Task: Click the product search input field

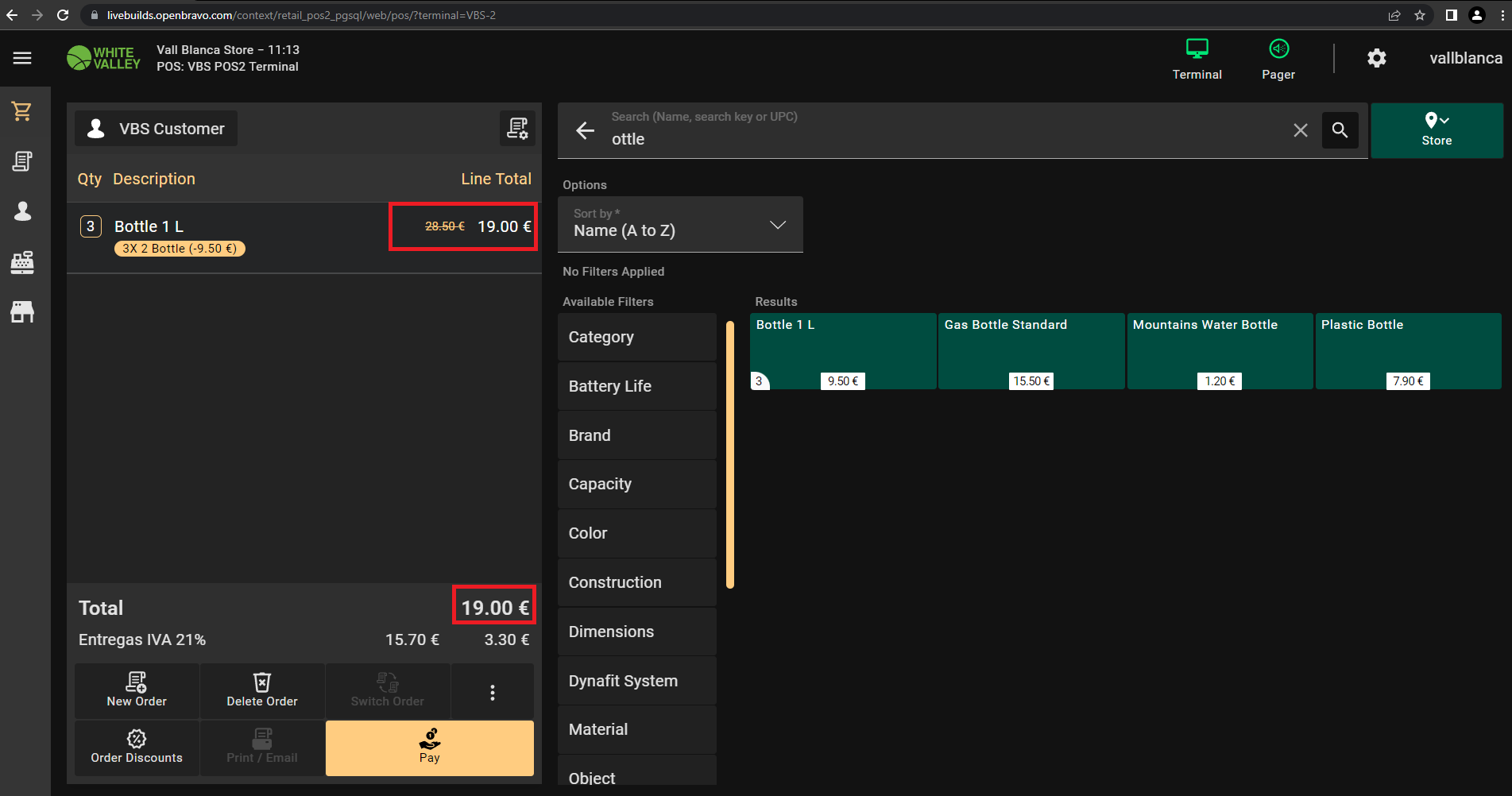Action: 945,139
